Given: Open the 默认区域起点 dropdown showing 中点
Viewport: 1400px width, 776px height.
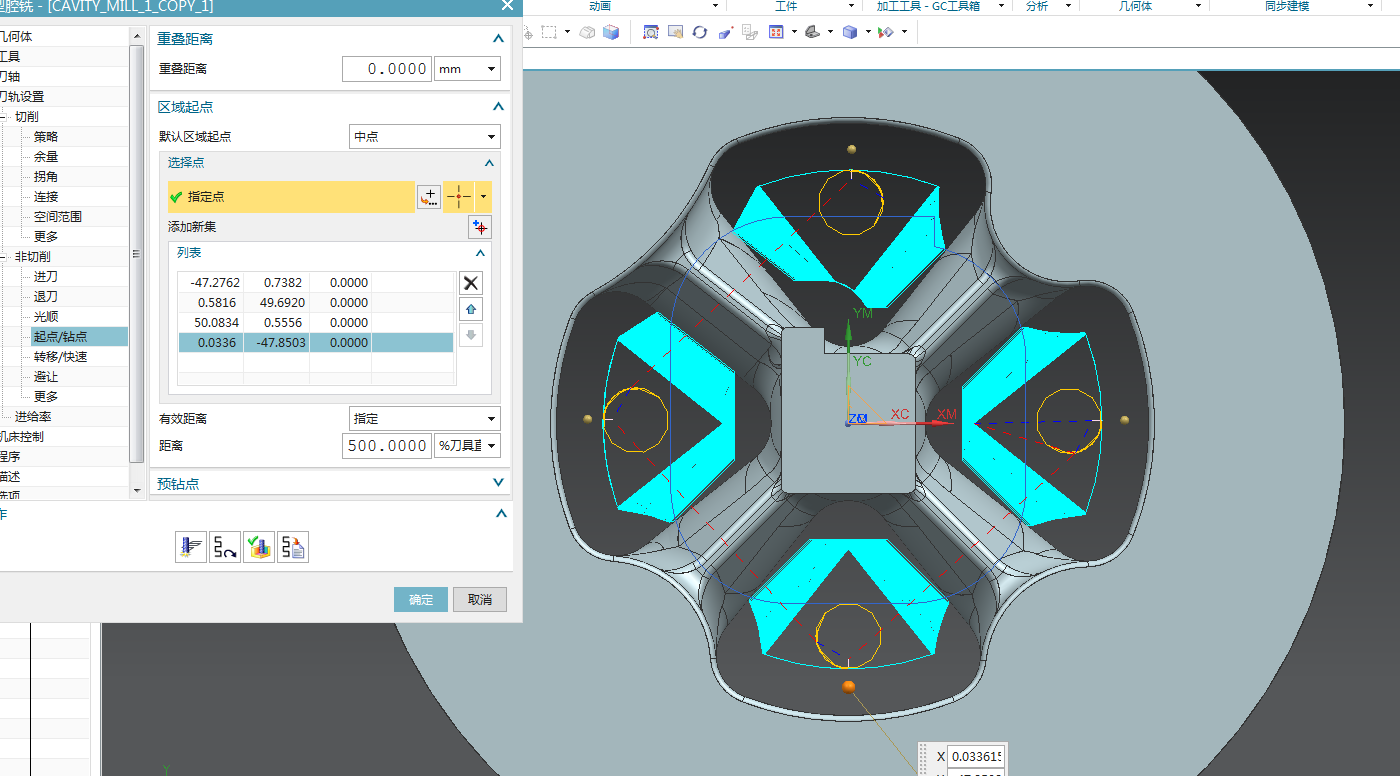Looking at the screenshot, I should (425, 137).
